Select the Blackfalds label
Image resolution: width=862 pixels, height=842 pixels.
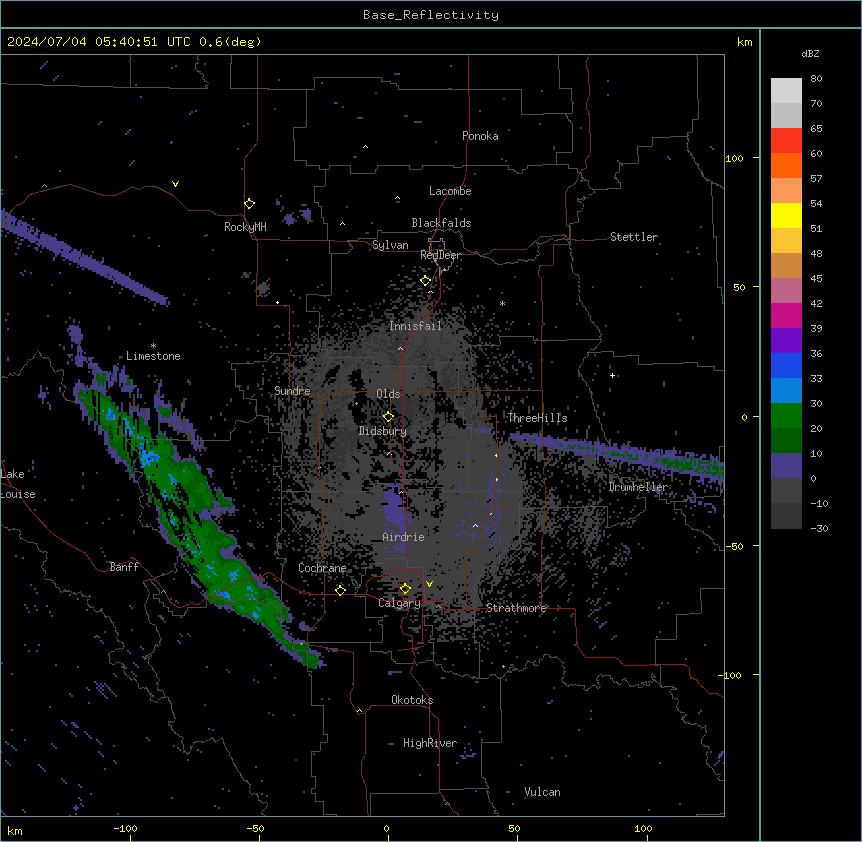[x=441, y=223]
